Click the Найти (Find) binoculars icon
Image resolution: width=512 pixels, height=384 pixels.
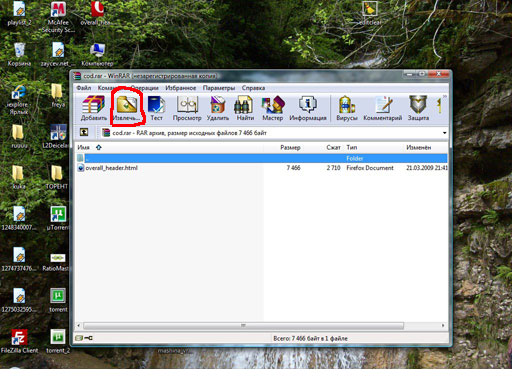245,108
